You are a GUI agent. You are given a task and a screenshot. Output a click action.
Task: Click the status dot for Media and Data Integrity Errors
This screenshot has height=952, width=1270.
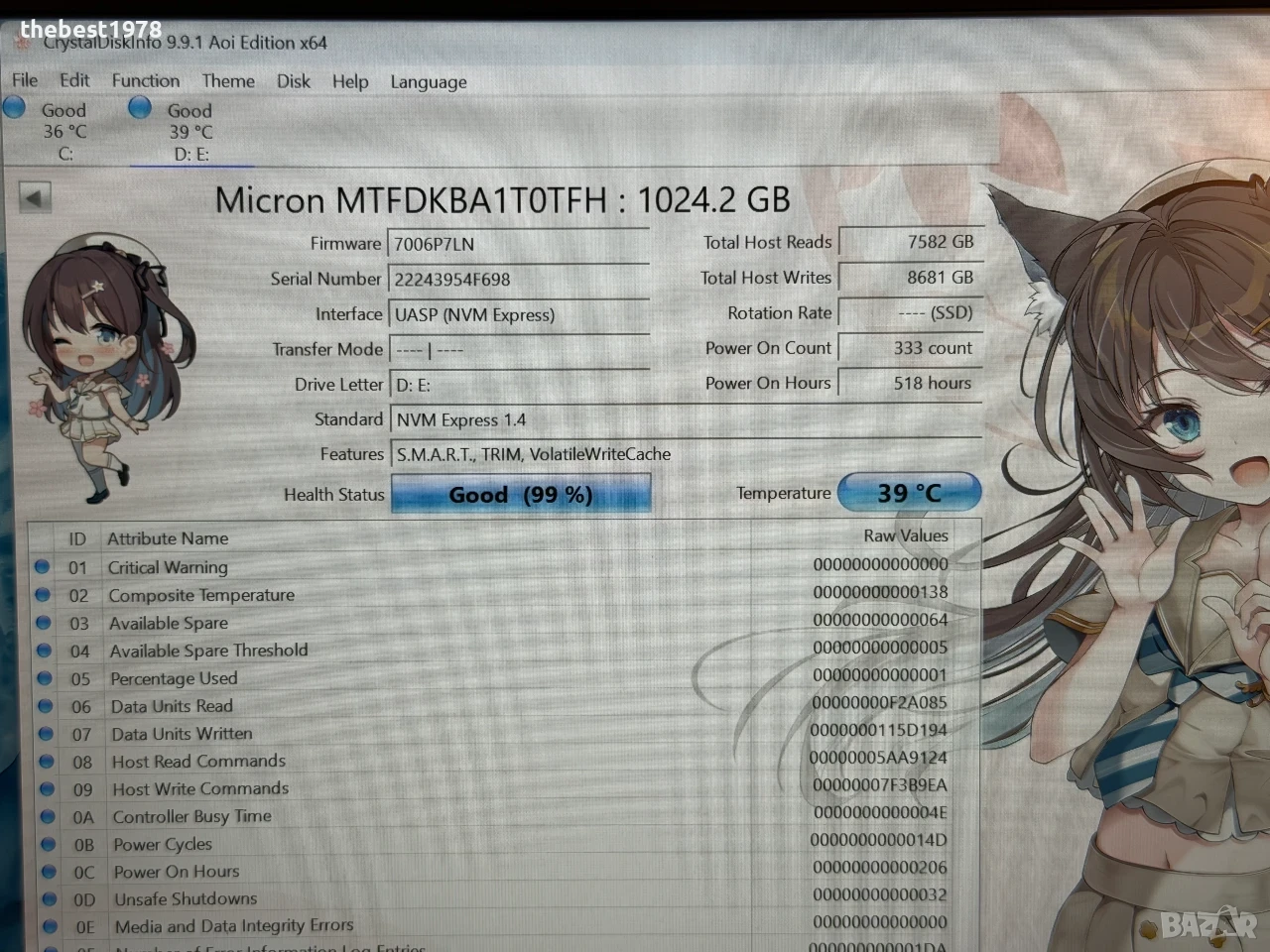point(52,927)
